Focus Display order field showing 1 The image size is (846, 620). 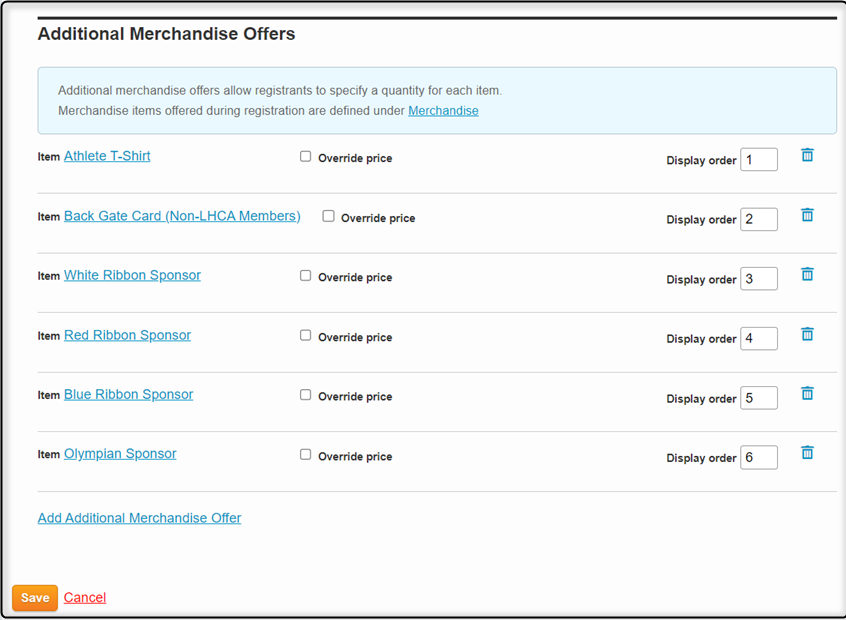[759, 160]
